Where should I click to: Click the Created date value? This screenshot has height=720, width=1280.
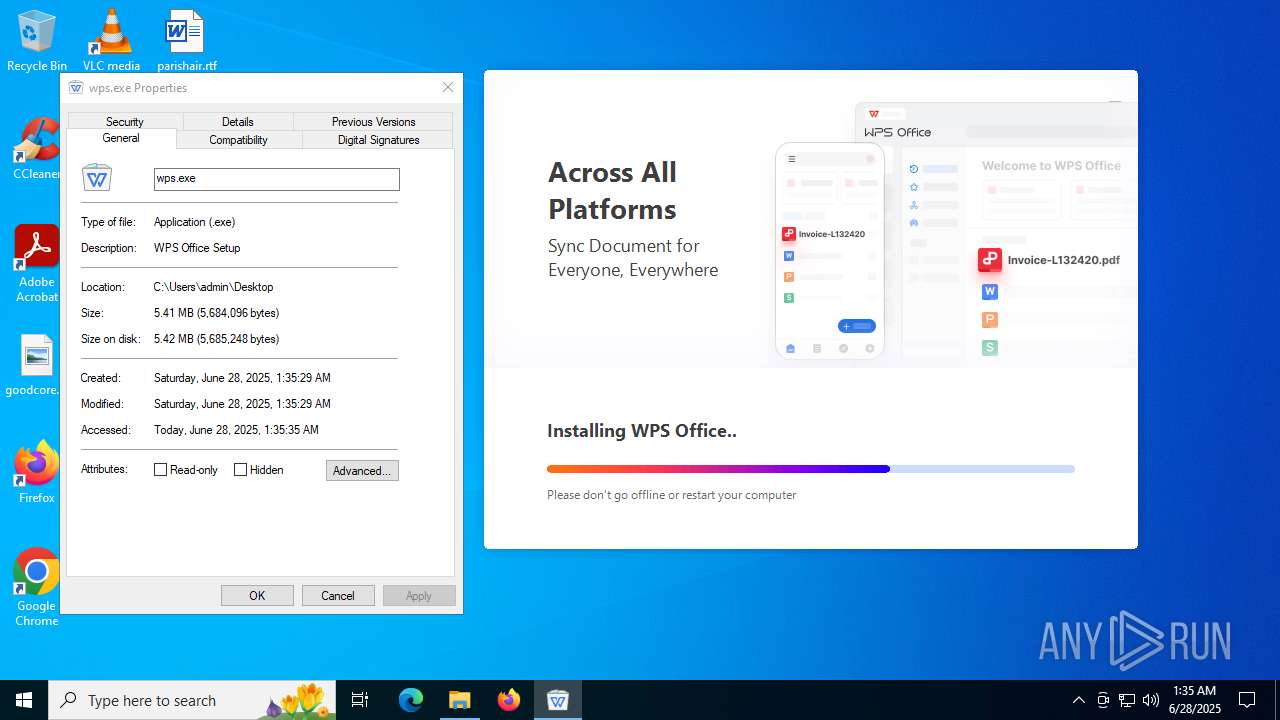(242, 378)
